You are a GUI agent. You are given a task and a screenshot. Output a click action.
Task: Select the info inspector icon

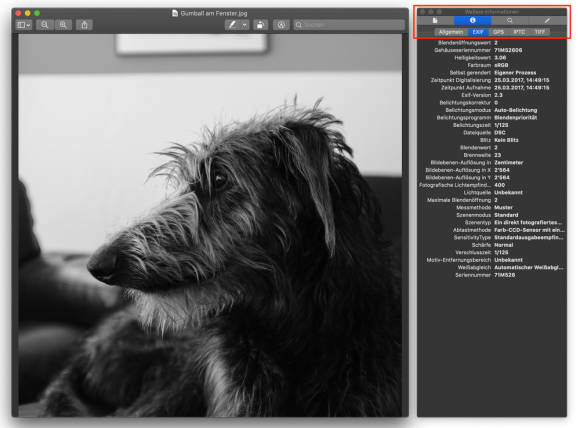(x=473, y=20)
